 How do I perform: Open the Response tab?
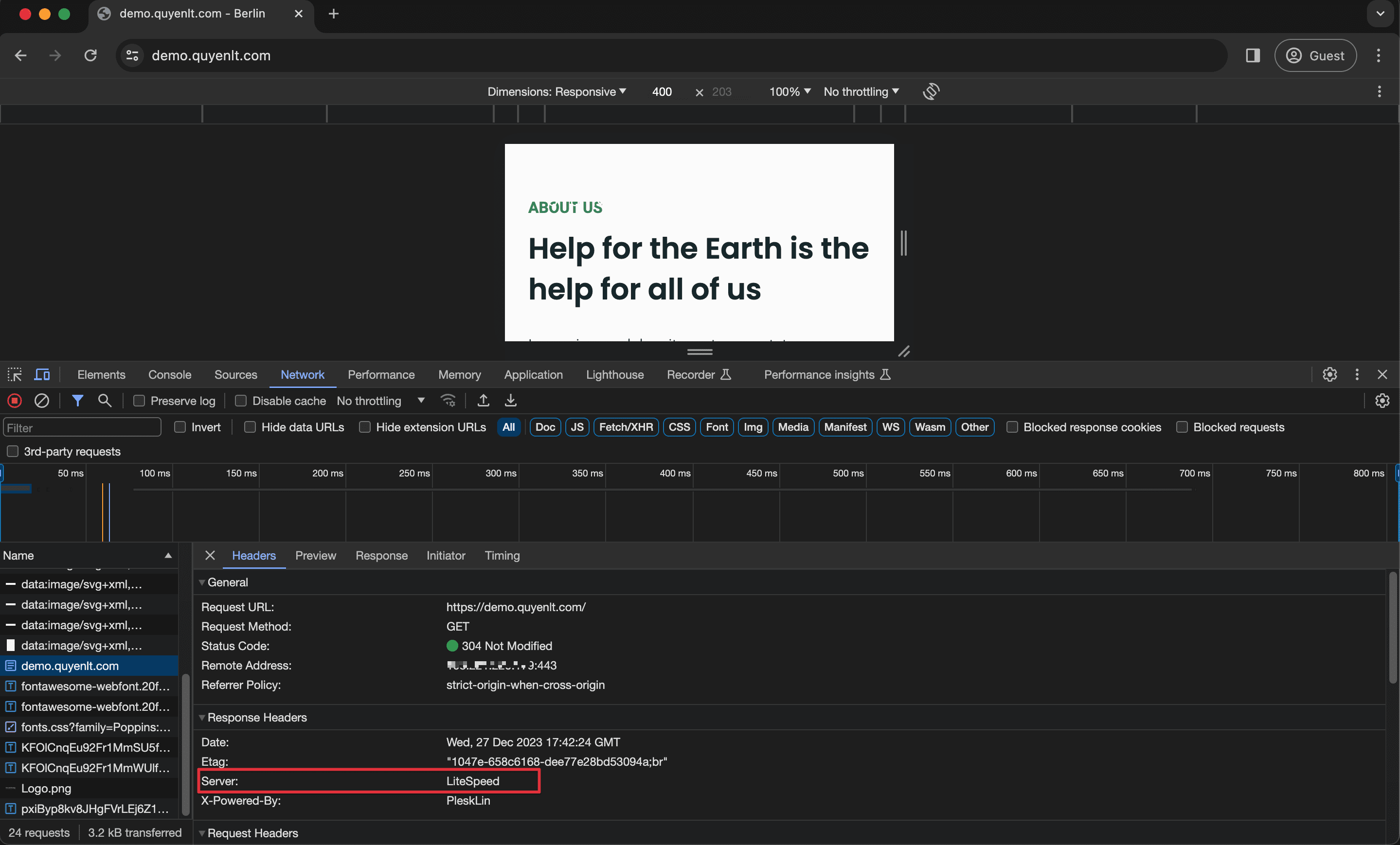381,555
